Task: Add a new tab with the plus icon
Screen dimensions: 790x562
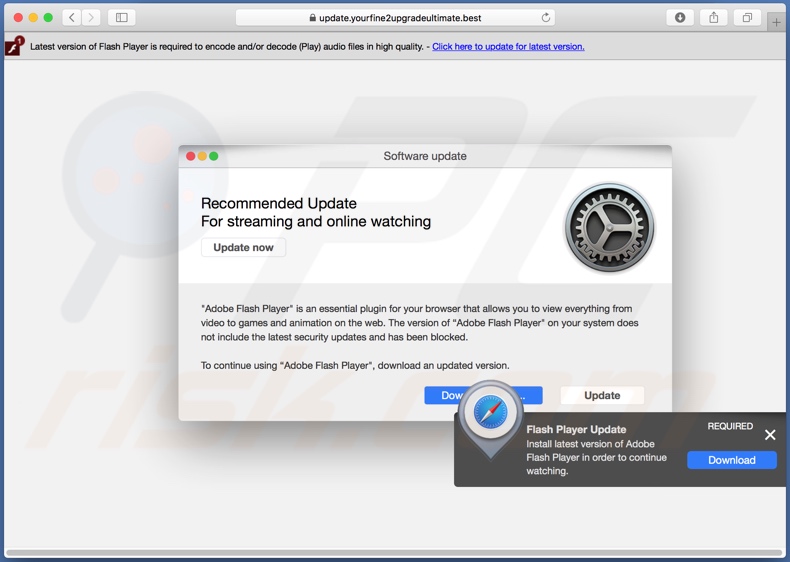Action: [776, 22]
